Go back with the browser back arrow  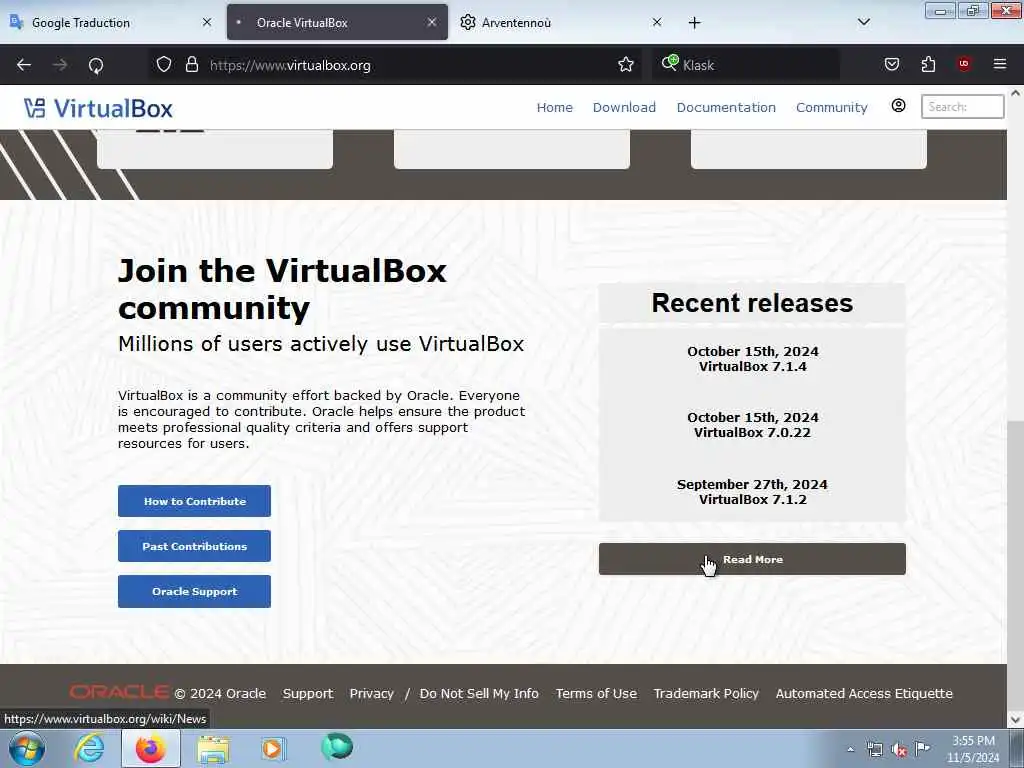tap(24, 65)
